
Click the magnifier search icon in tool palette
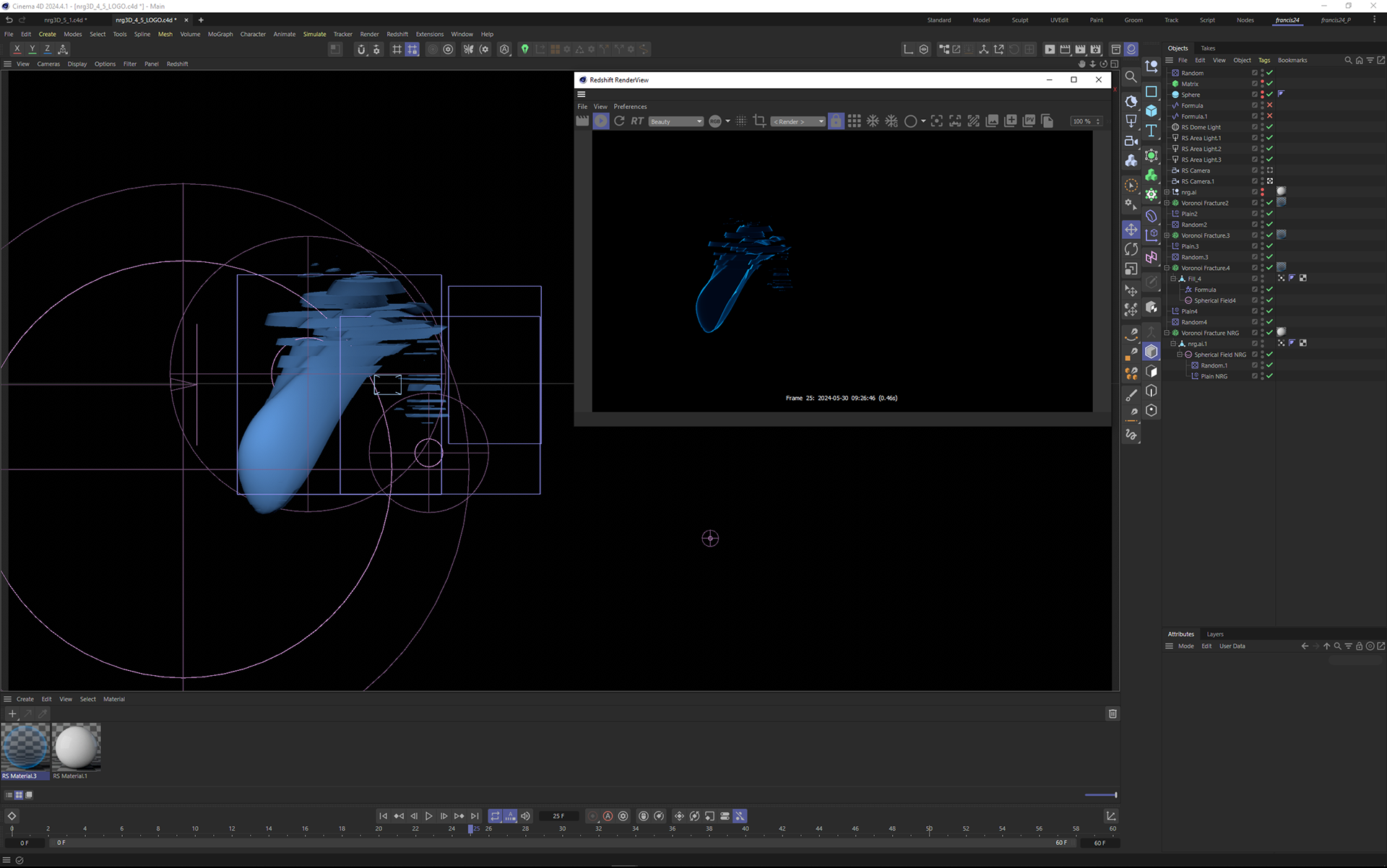pos(1131,77)
